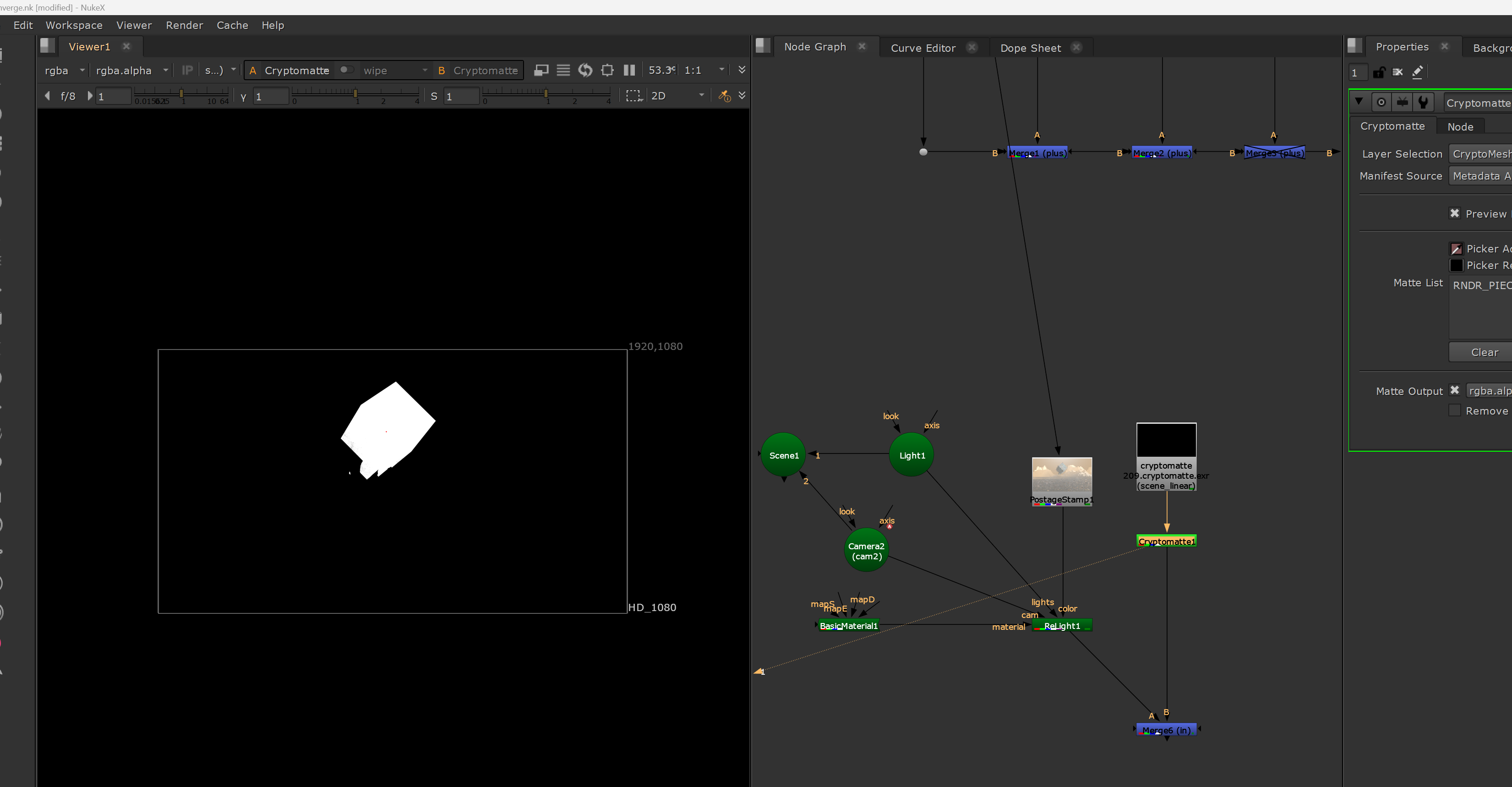Collapse the Cryptomatte properties panel arrow
Viewport: 1512px width, 787px height.
point(1359,102)
